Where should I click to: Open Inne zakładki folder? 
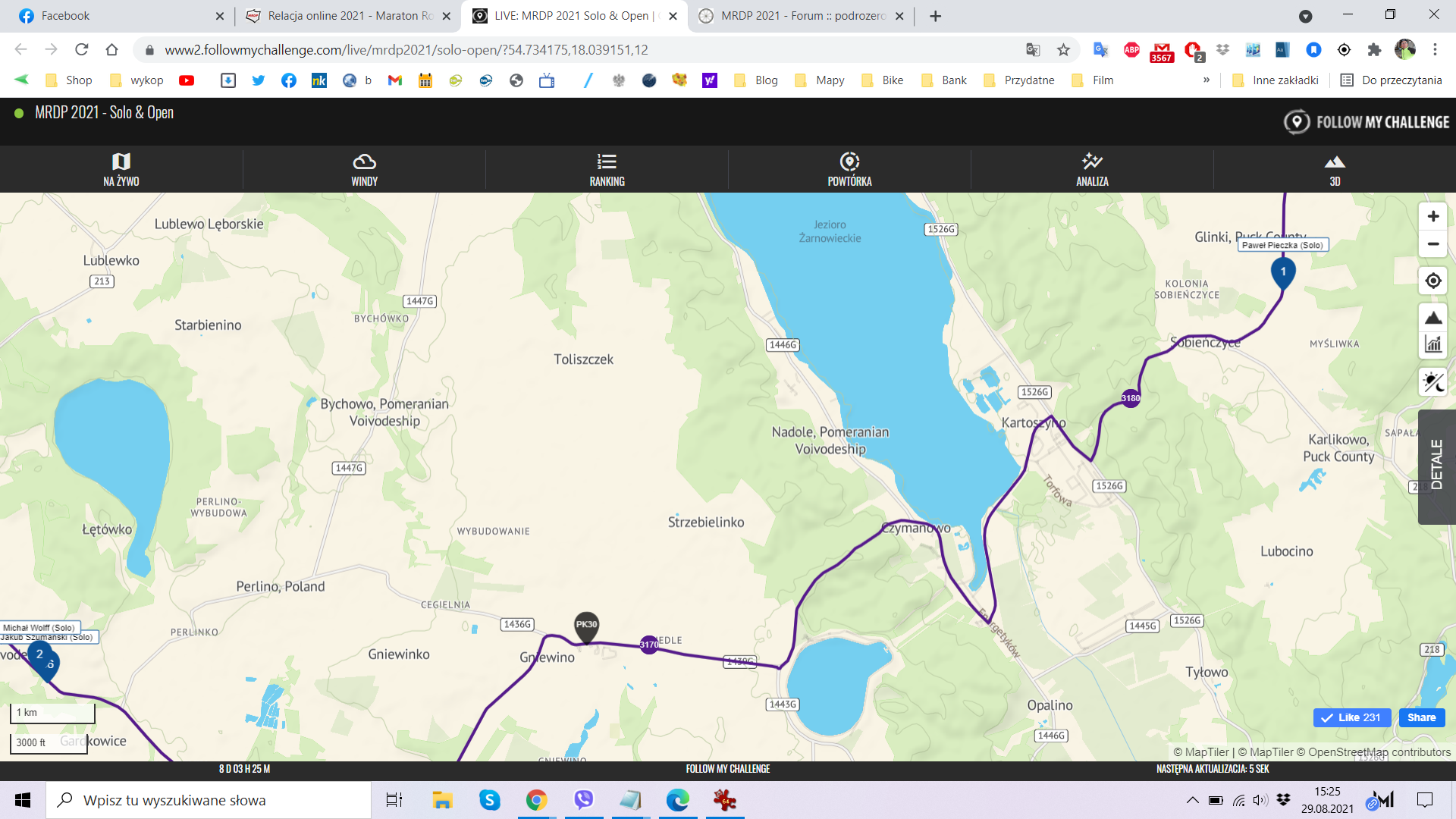point(1276,80)
